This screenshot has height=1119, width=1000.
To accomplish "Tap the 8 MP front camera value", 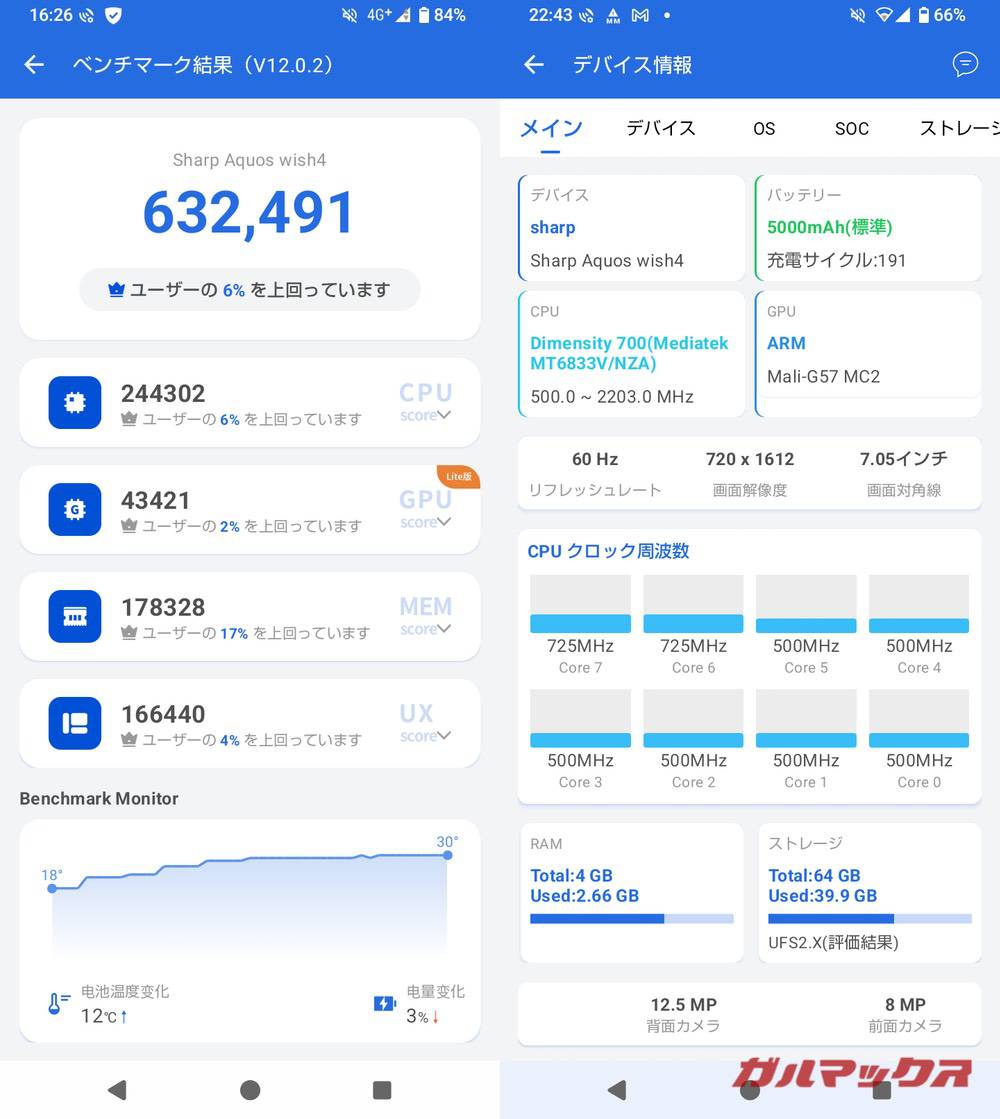I will tap(905, 1005).
